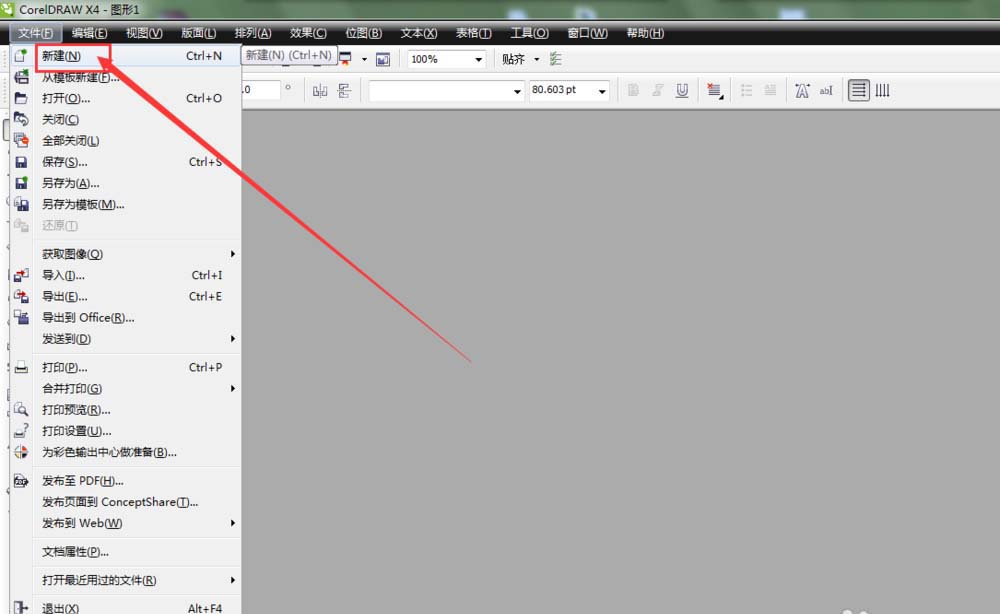Open 文档属性(P)... entry
The height and width of the screenshot is (614, 1000).
[x=128, y=552]
